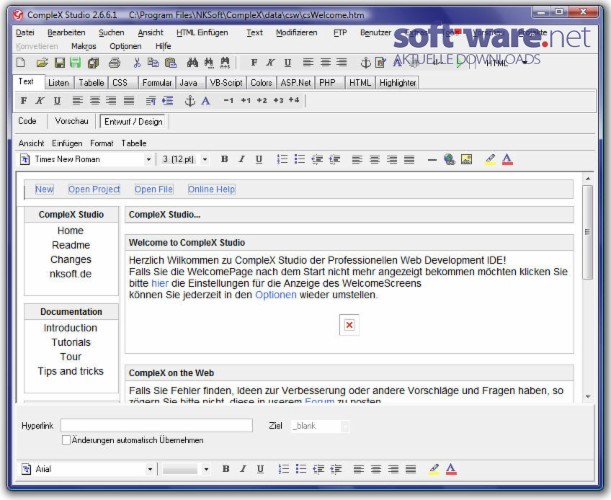The image size is (611, 500).
Task: Open the Datei menu
Action: pyautogui.click(x=25, y=33)
